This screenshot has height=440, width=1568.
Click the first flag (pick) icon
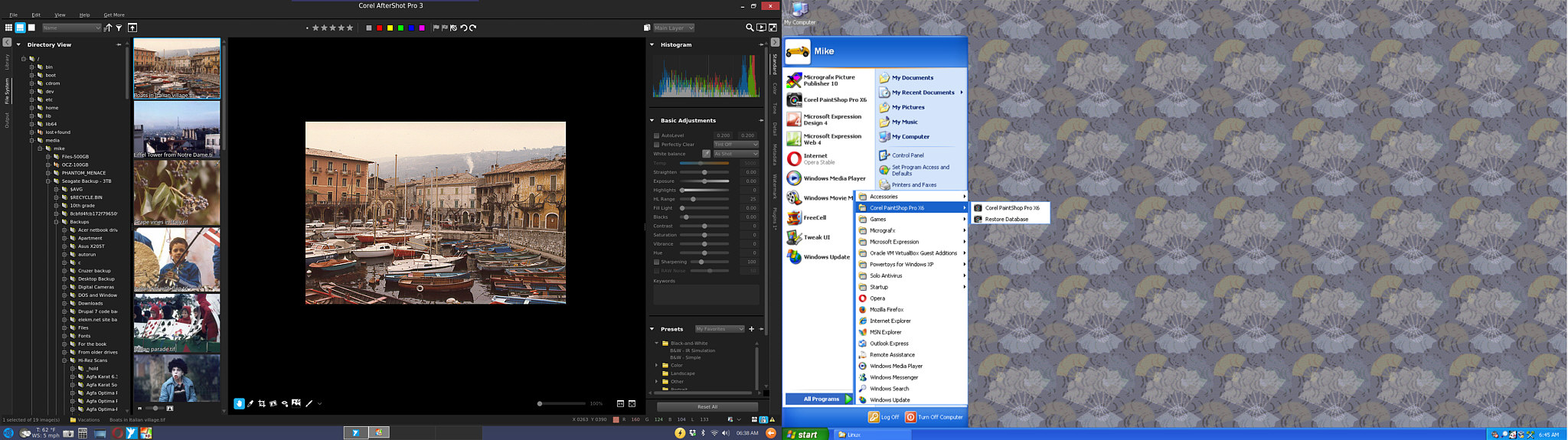point(436,28)
